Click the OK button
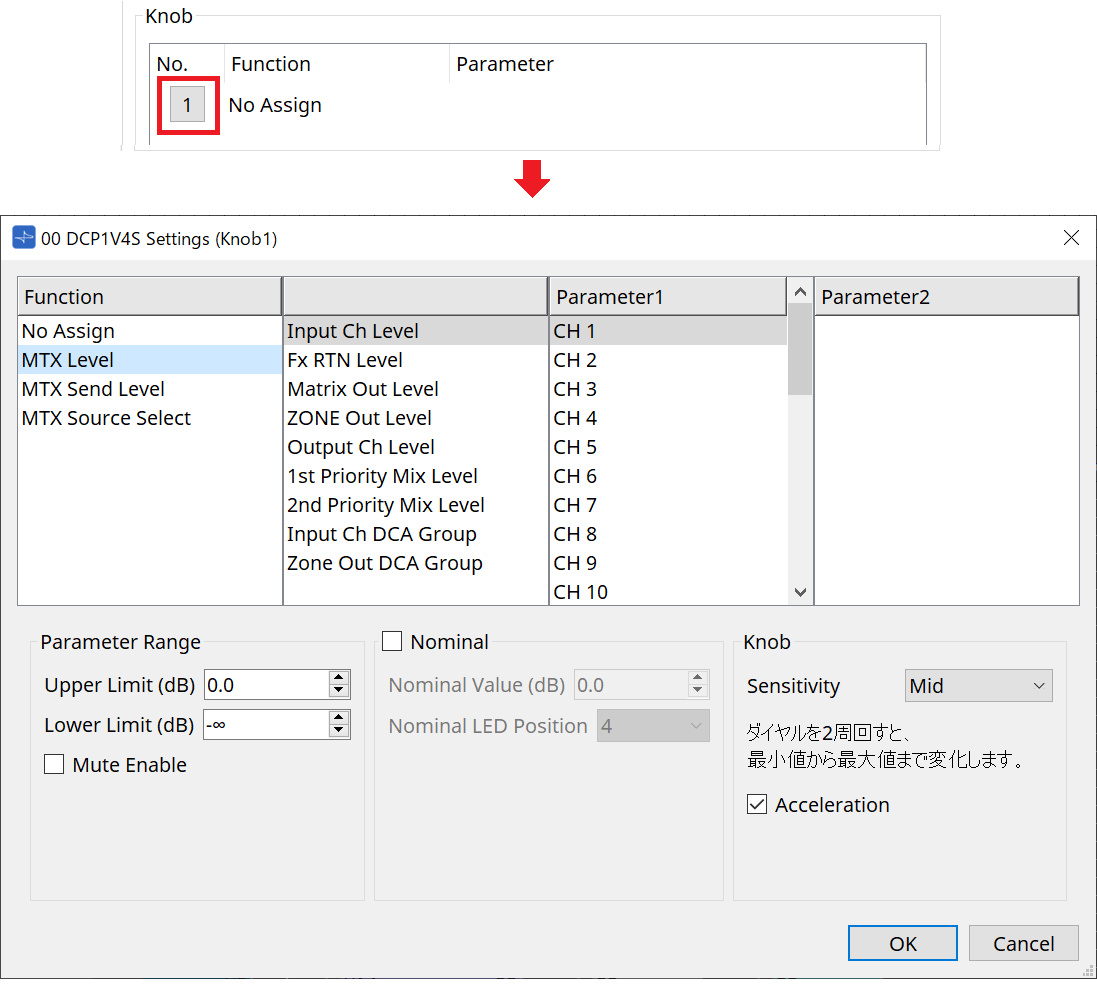This screenshot has height=986, width=1097. (x=902, y=943)
